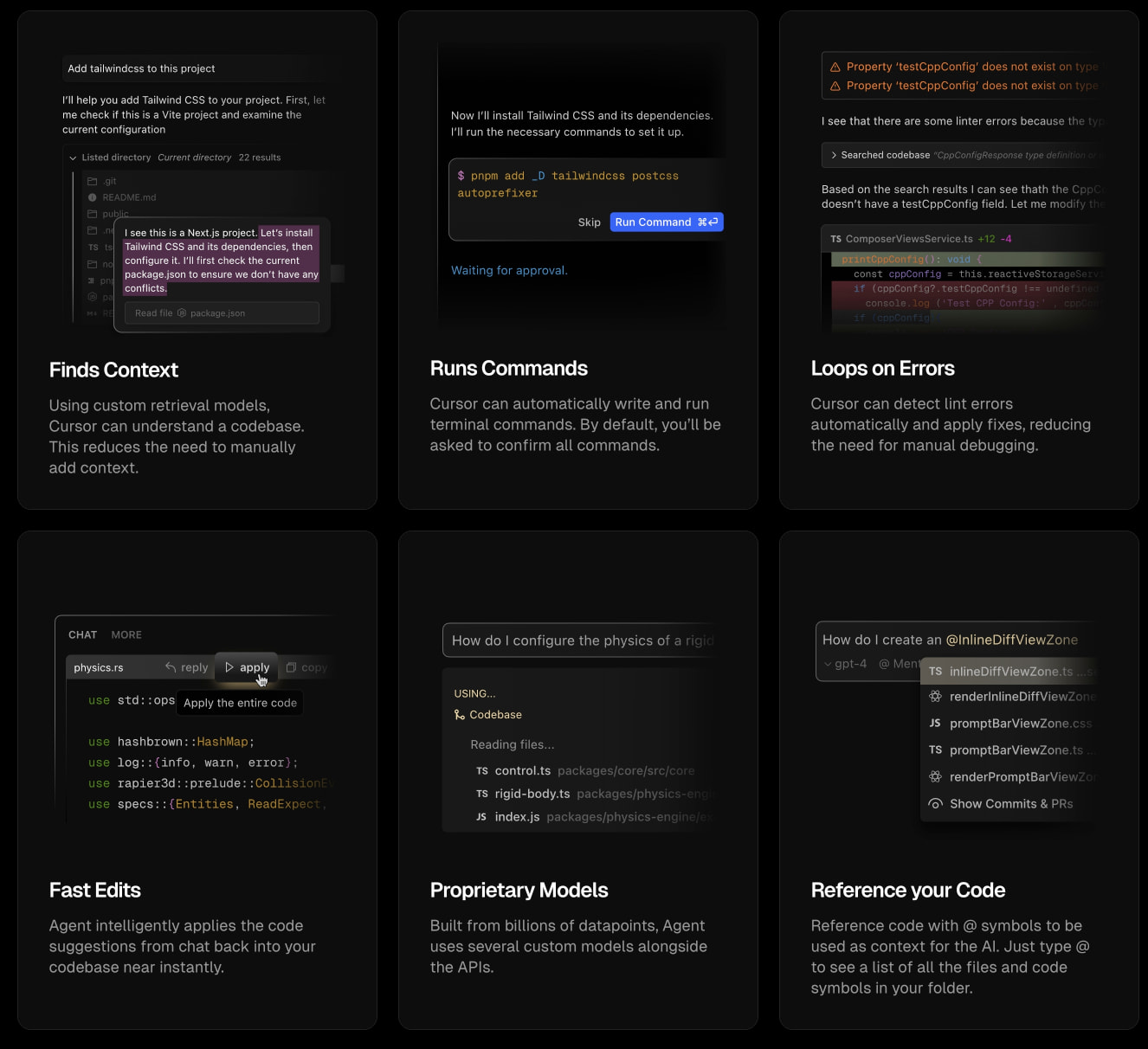The width and height of the screenshot is (1148, 1049).
Task: Click the Show Commits & PRs icon
Action: click(935, 804)
